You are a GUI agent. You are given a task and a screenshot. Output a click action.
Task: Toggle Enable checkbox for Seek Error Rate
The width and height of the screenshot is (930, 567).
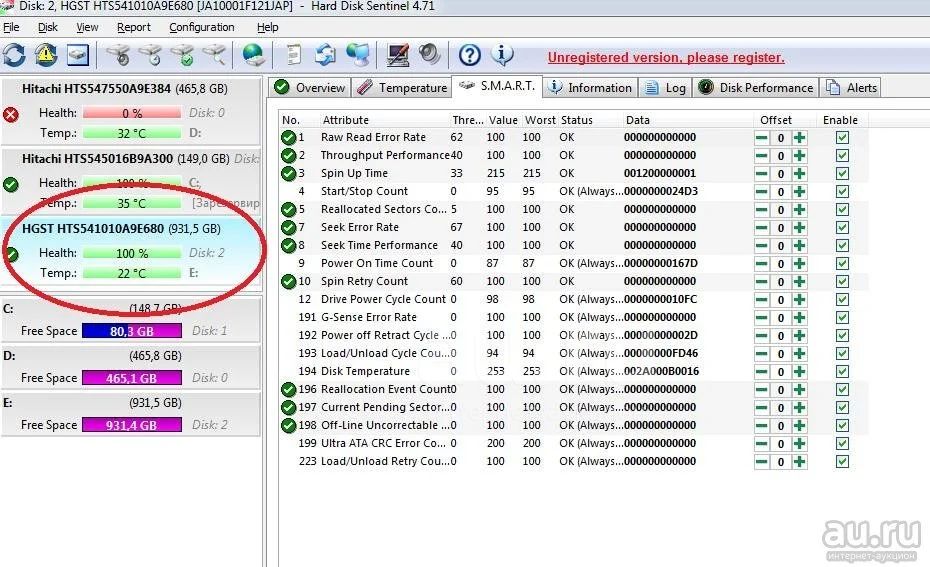point(842,228)
